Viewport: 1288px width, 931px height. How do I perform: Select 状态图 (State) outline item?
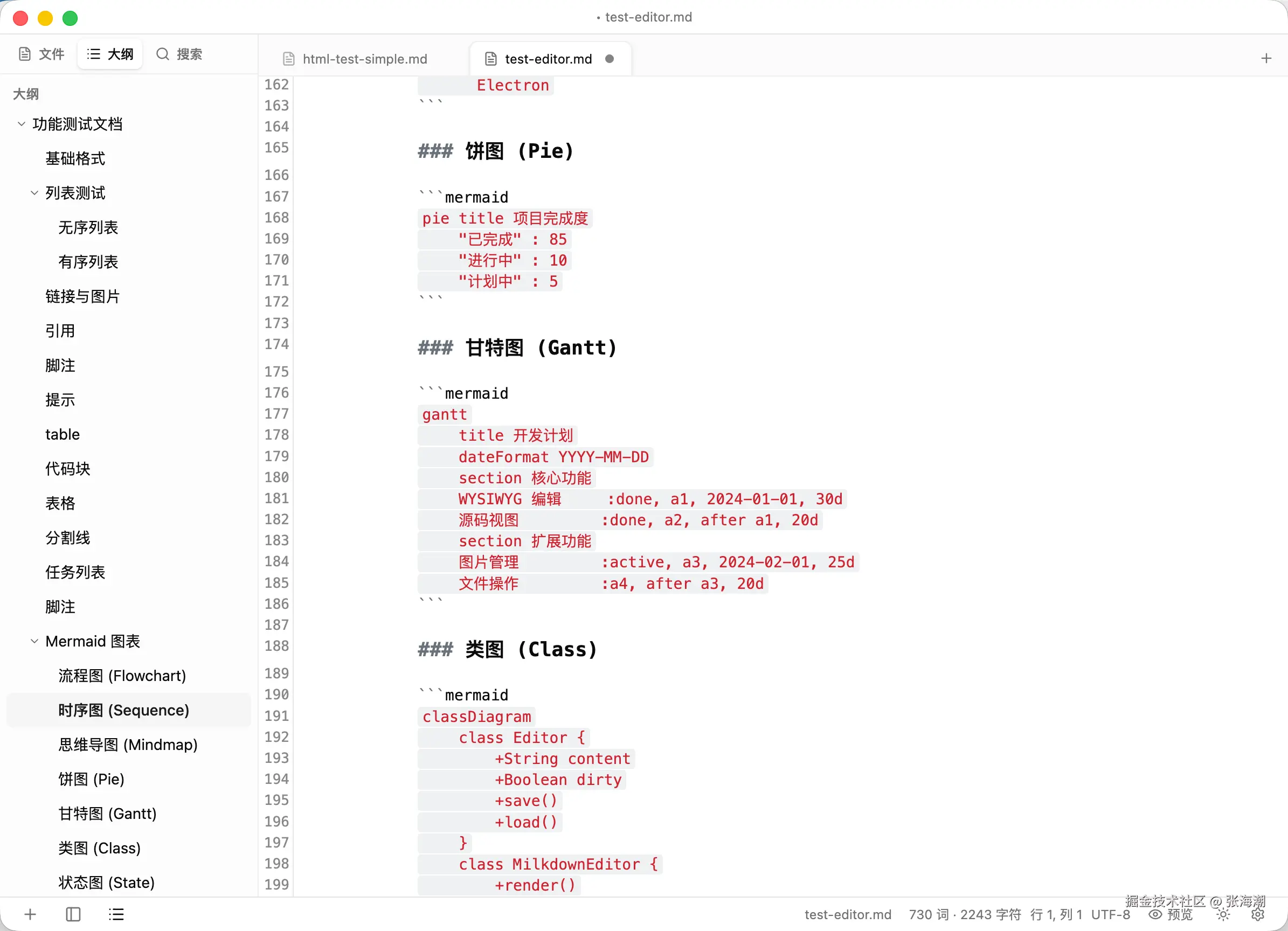106,882
